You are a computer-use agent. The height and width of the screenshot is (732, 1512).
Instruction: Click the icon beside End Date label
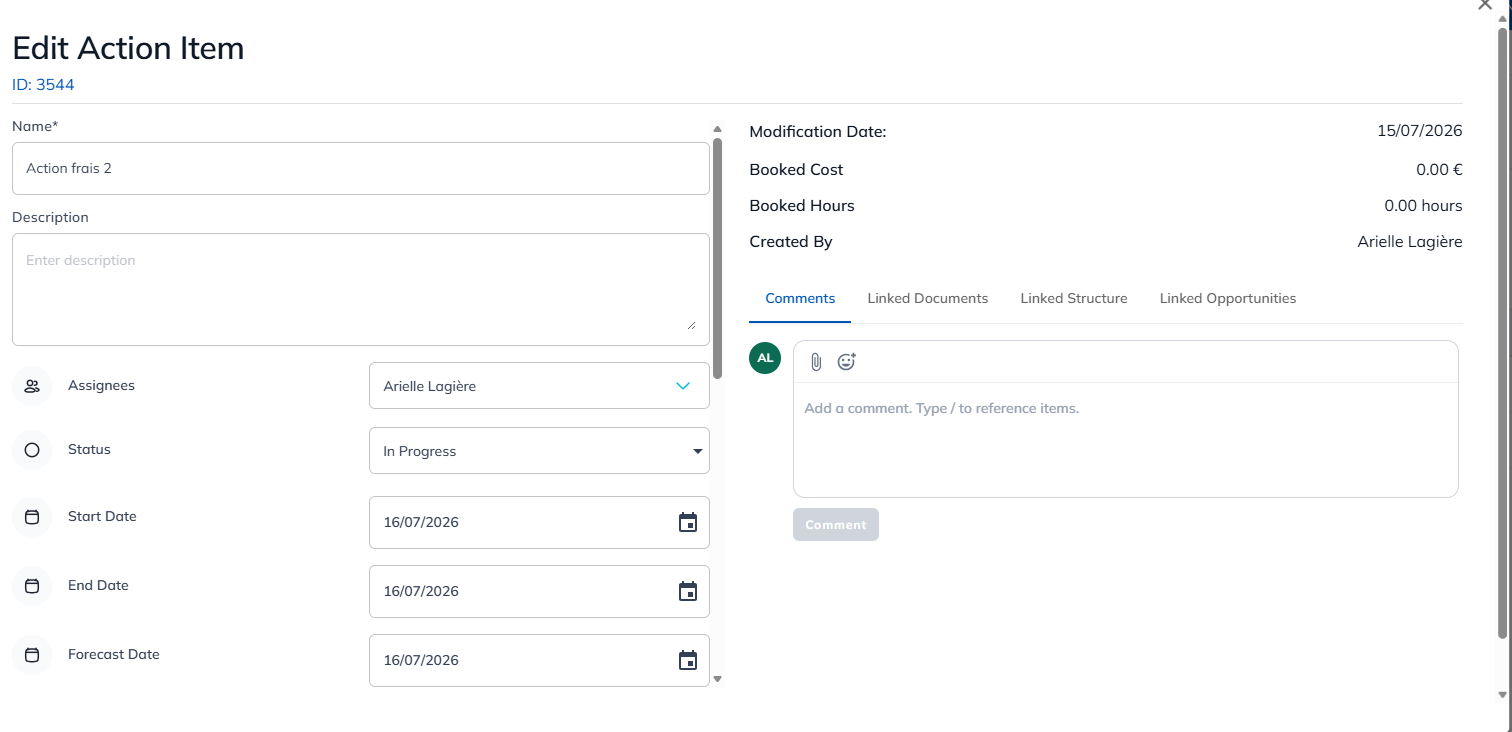pos(32,586)
